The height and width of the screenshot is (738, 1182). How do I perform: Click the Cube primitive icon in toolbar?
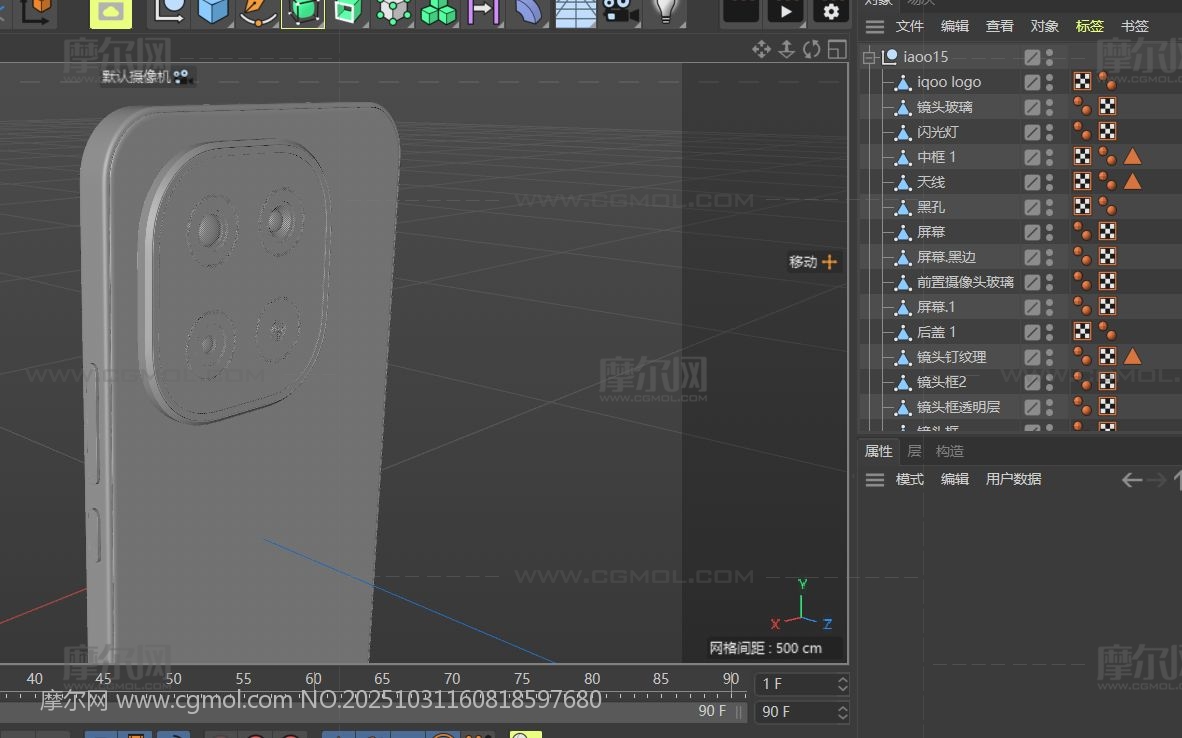[213, 11]
